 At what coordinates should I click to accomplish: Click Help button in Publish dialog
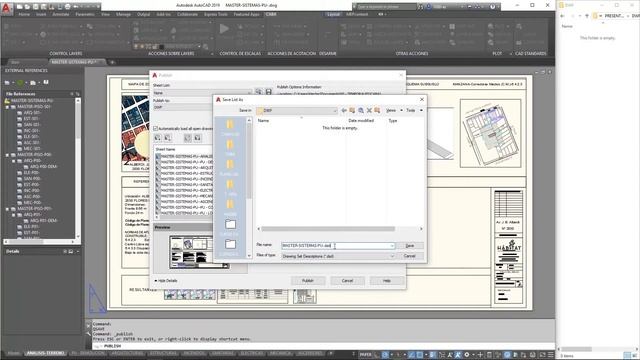(387, 281)
